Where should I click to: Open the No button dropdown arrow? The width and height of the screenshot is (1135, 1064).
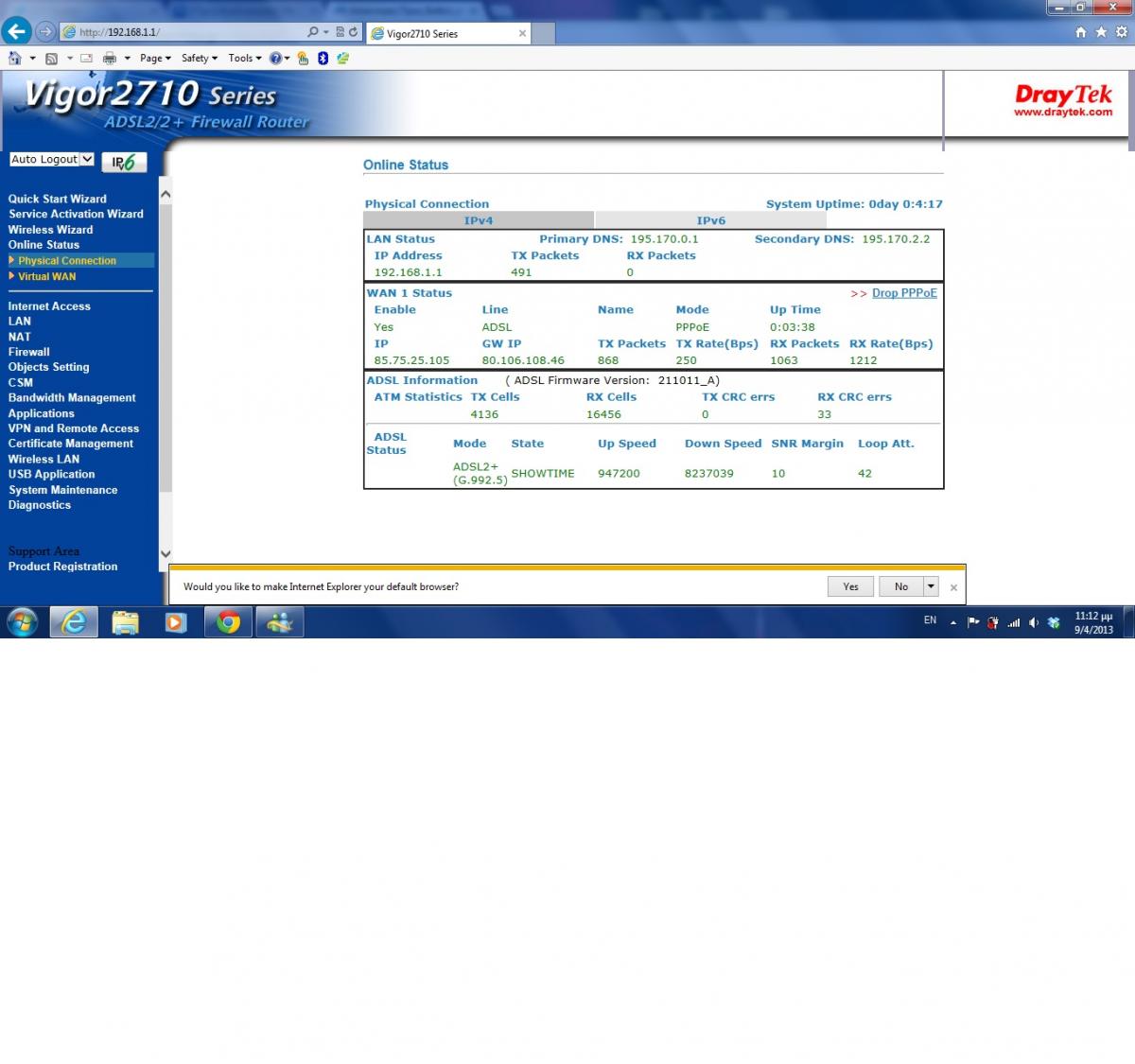(x=931, y=586)
